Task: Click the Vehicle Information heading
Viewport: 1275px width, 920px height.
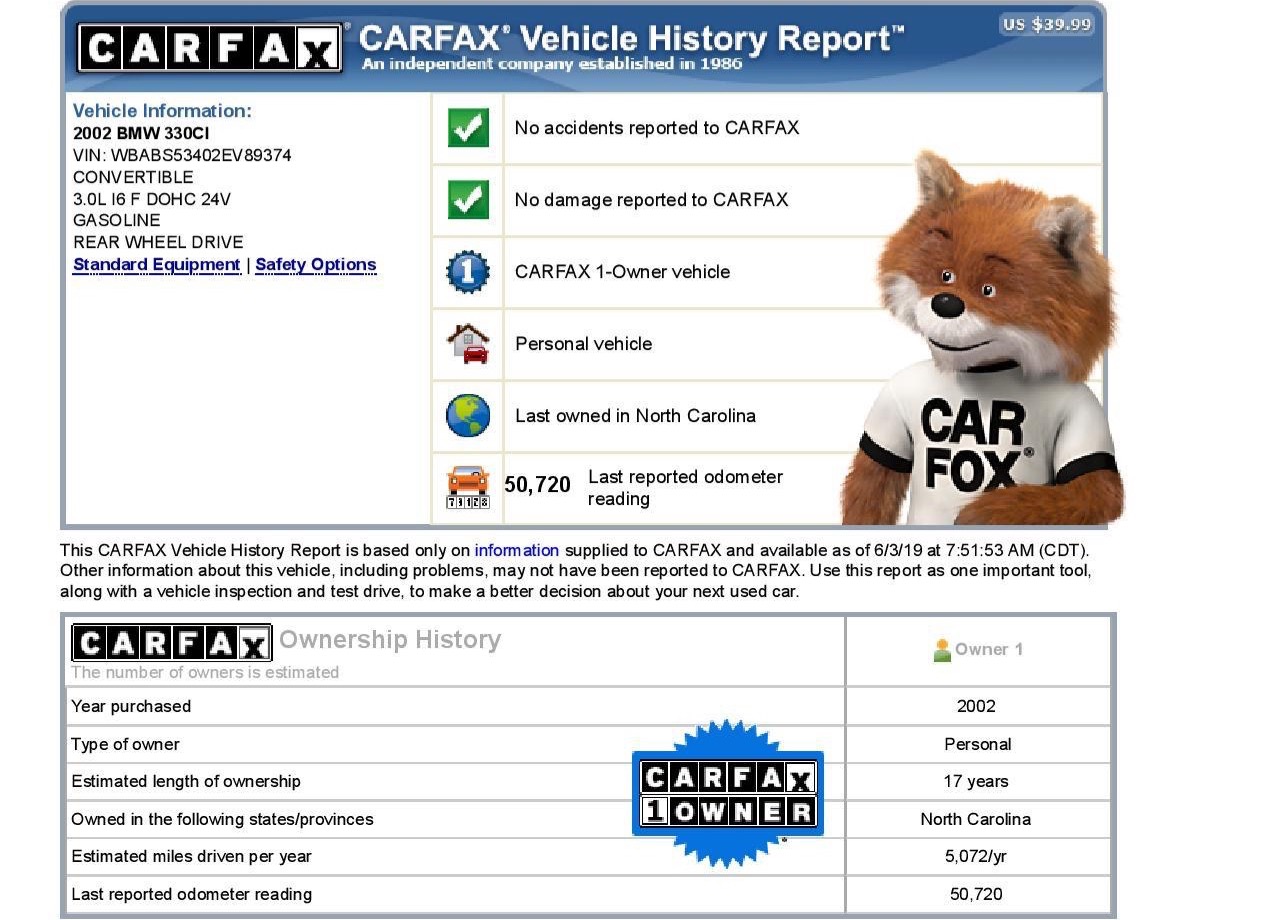Action: point(162,111)
